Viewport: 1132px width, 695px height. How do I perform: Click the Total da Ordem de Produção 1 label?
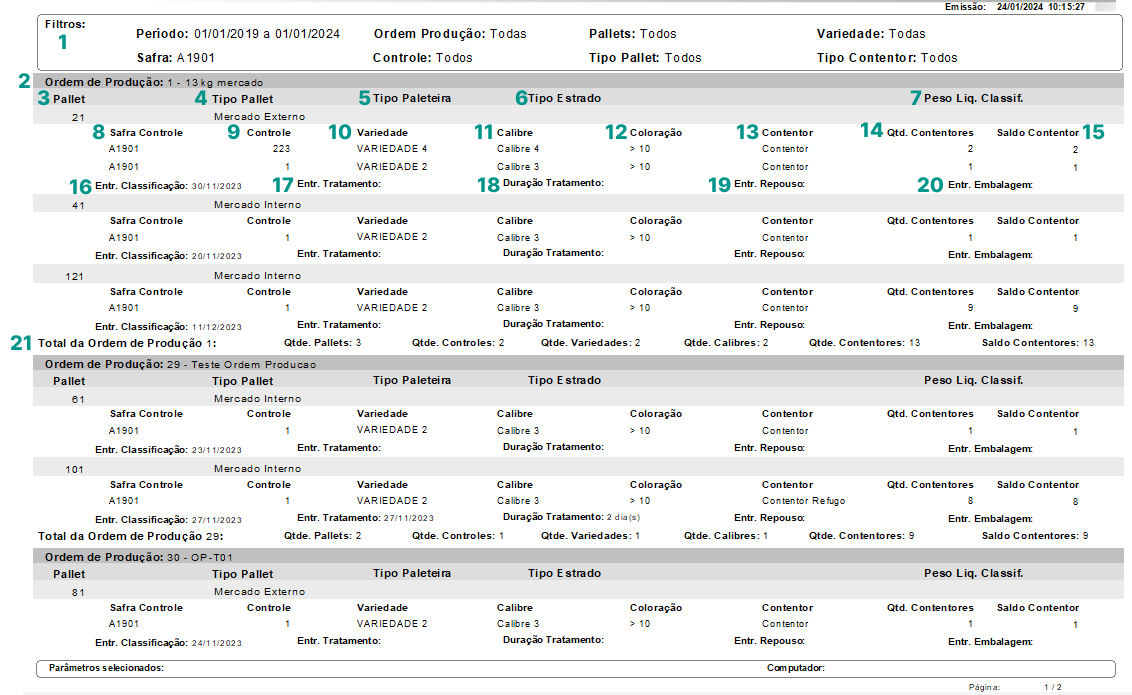[127, 342]
